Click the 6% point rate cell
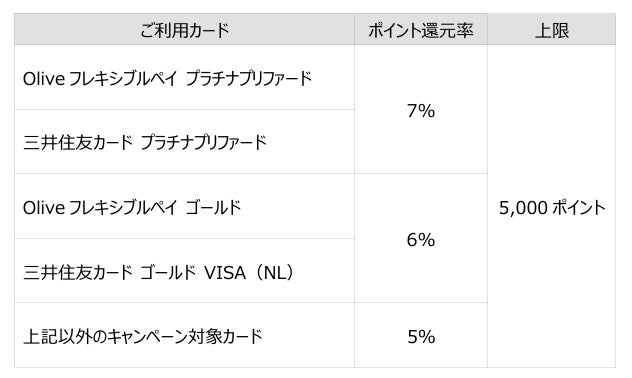Viewport: 632px width, 378px height. (x=421, y=239)
